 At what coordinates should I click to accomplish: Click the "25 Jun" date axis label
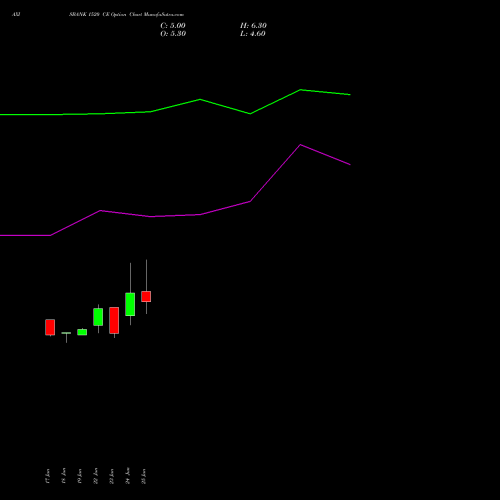(x=144, y=476)
